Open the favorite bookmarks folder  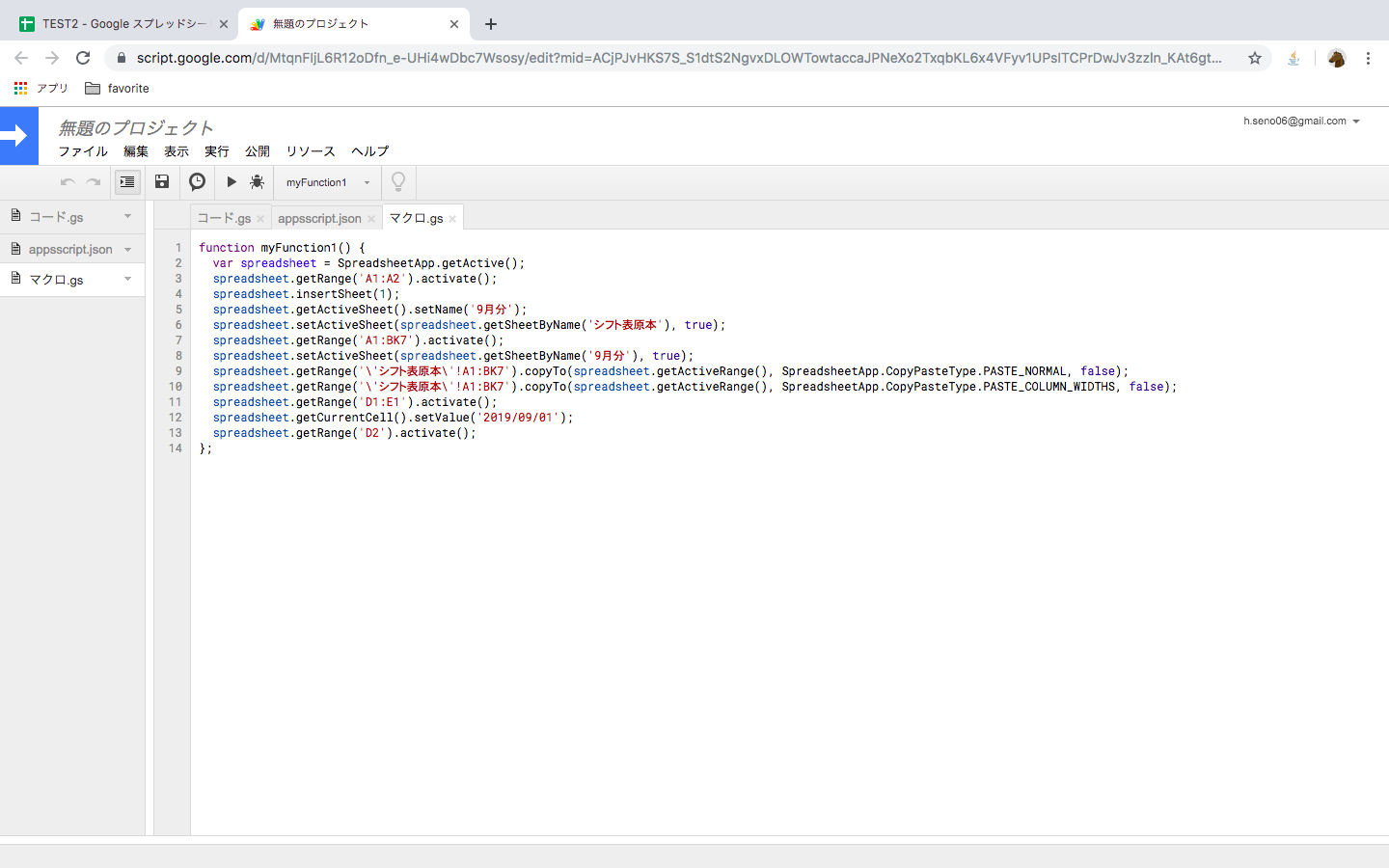click(x=116, y=88)
